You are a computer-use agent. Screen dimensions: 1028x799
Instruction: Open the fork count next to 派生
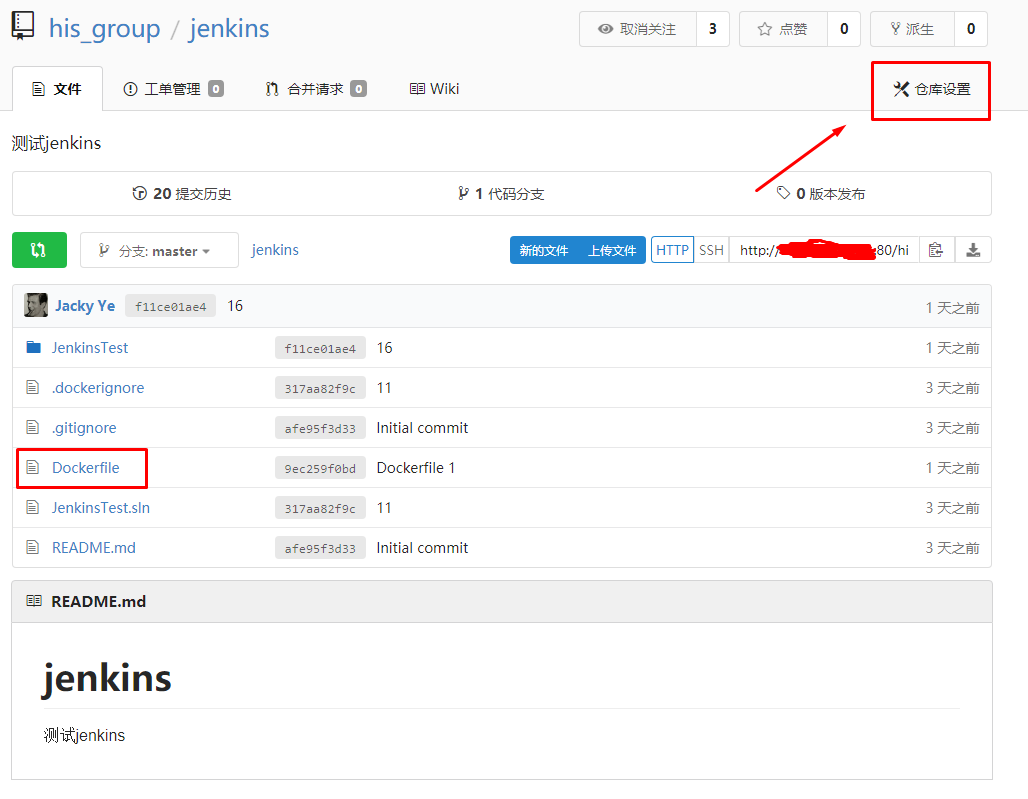pos(971,29)
